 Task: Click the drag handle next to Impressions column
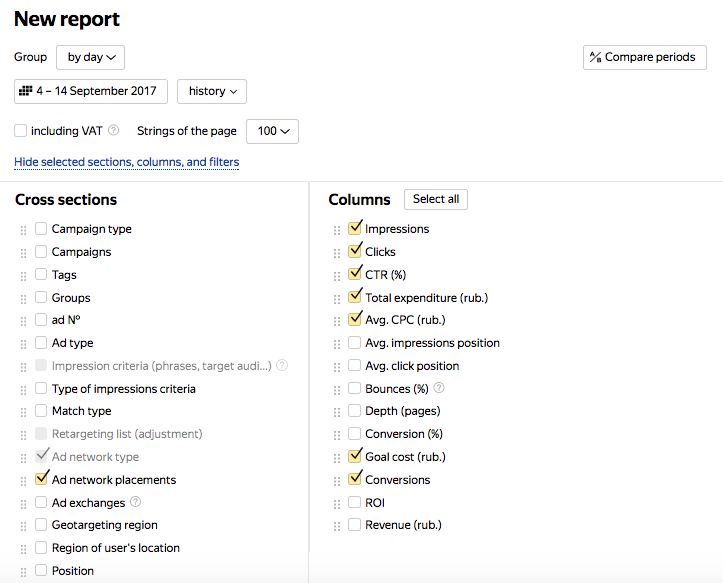(x=336, y=230)
